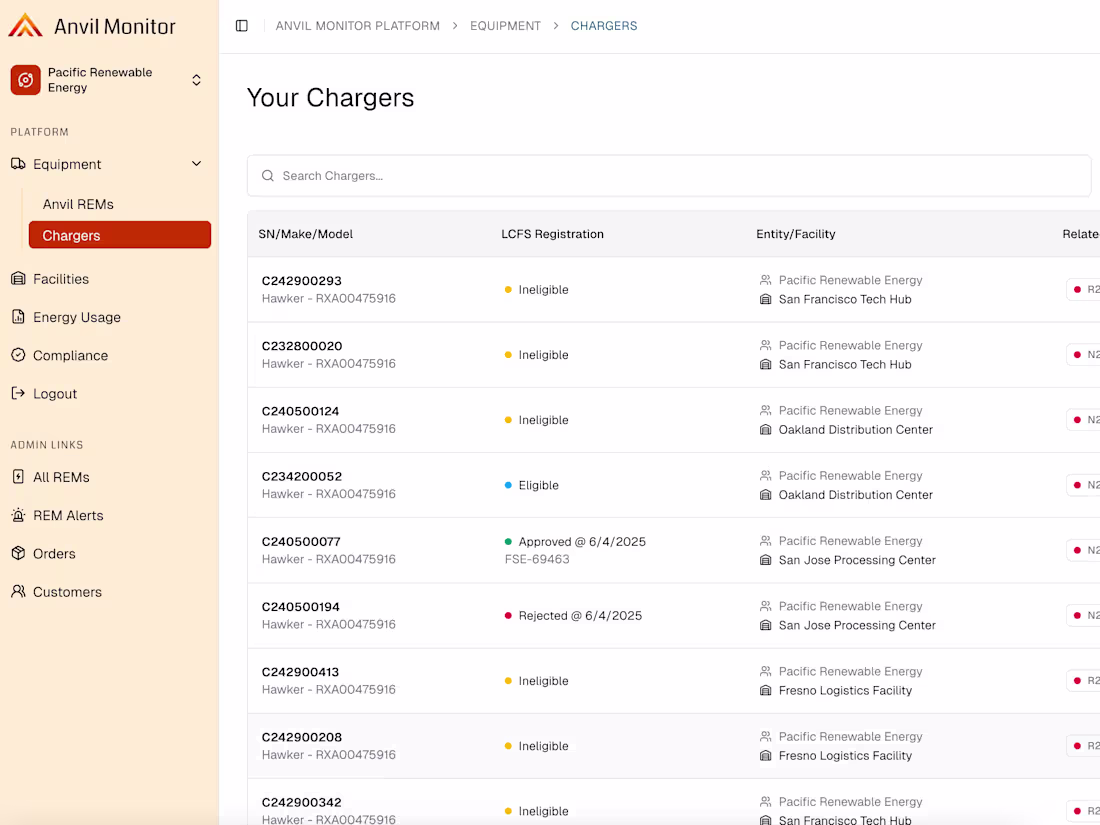
Task: Click the REM Alerts siren icon
Action: (x=18, y=515)
